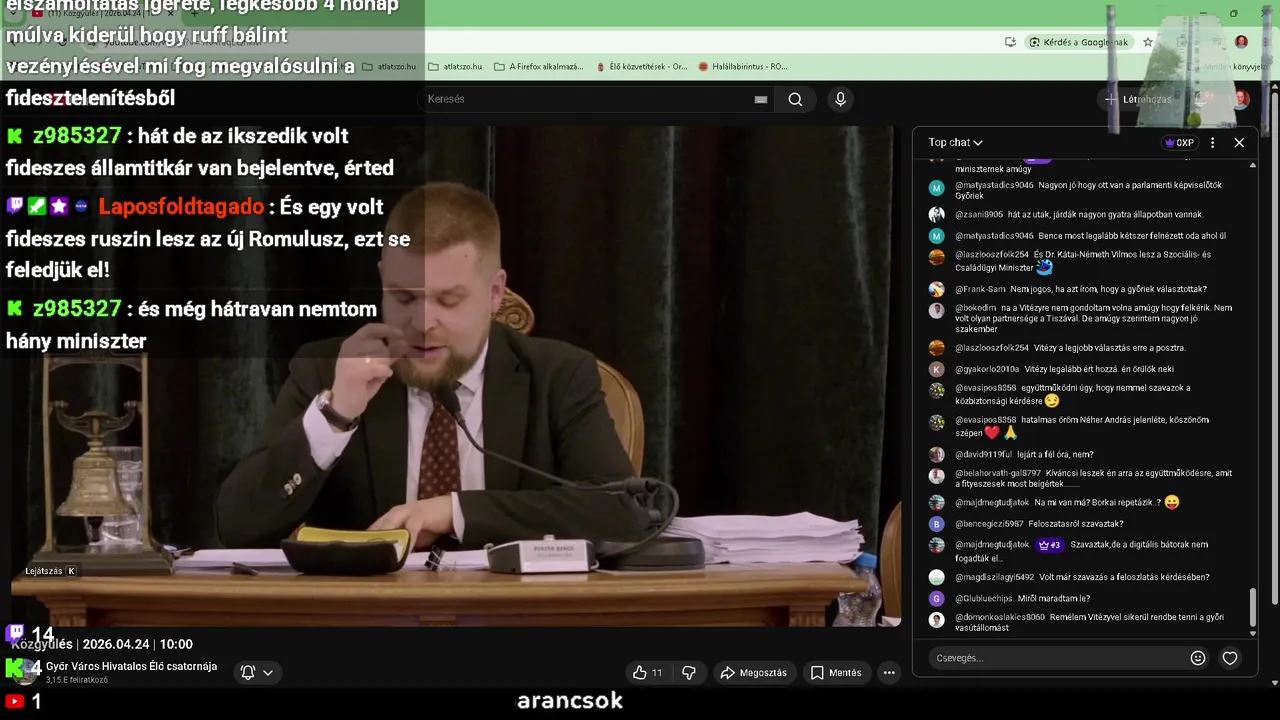
Task: Click the @david9119ful avatar in chat
Action: coord(936,454)
